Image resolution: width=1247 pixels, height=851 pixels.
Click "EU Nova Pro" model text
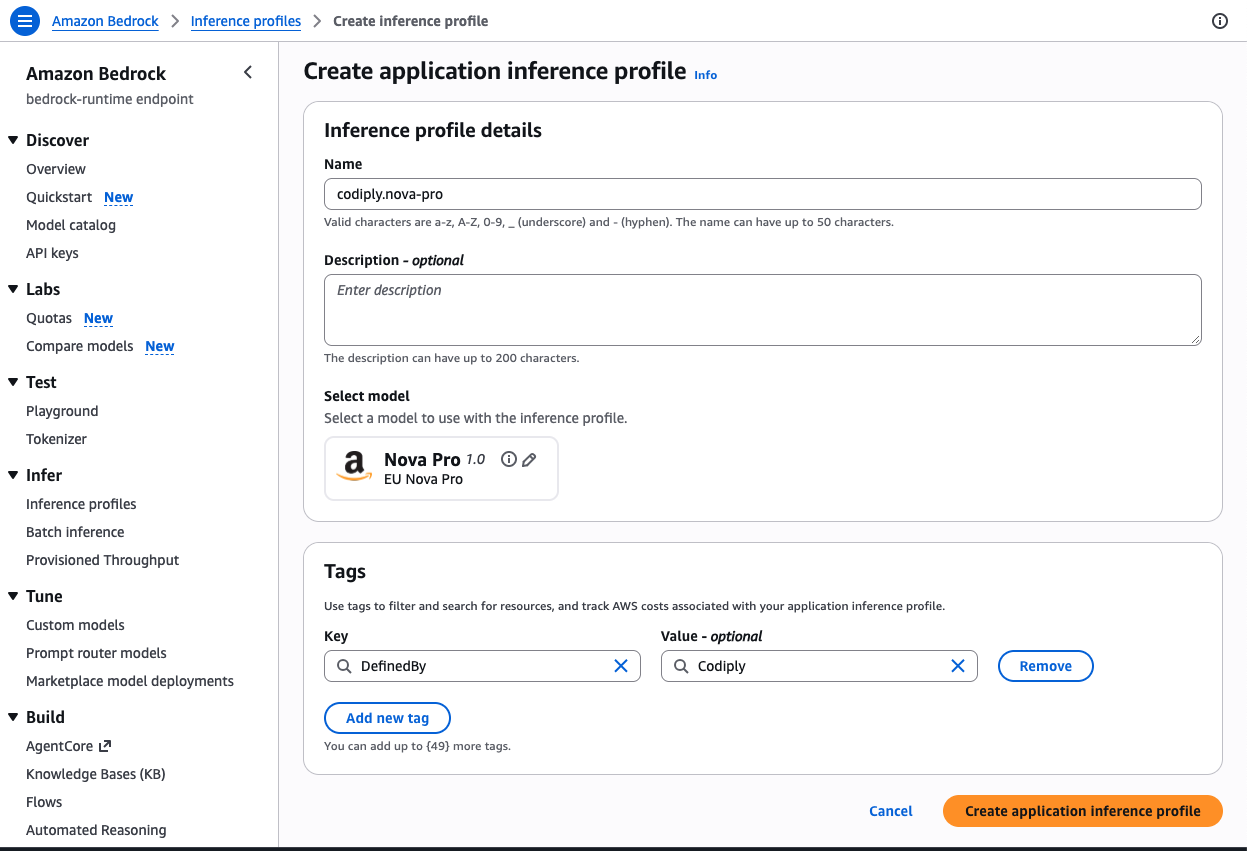tap(423, 479)
